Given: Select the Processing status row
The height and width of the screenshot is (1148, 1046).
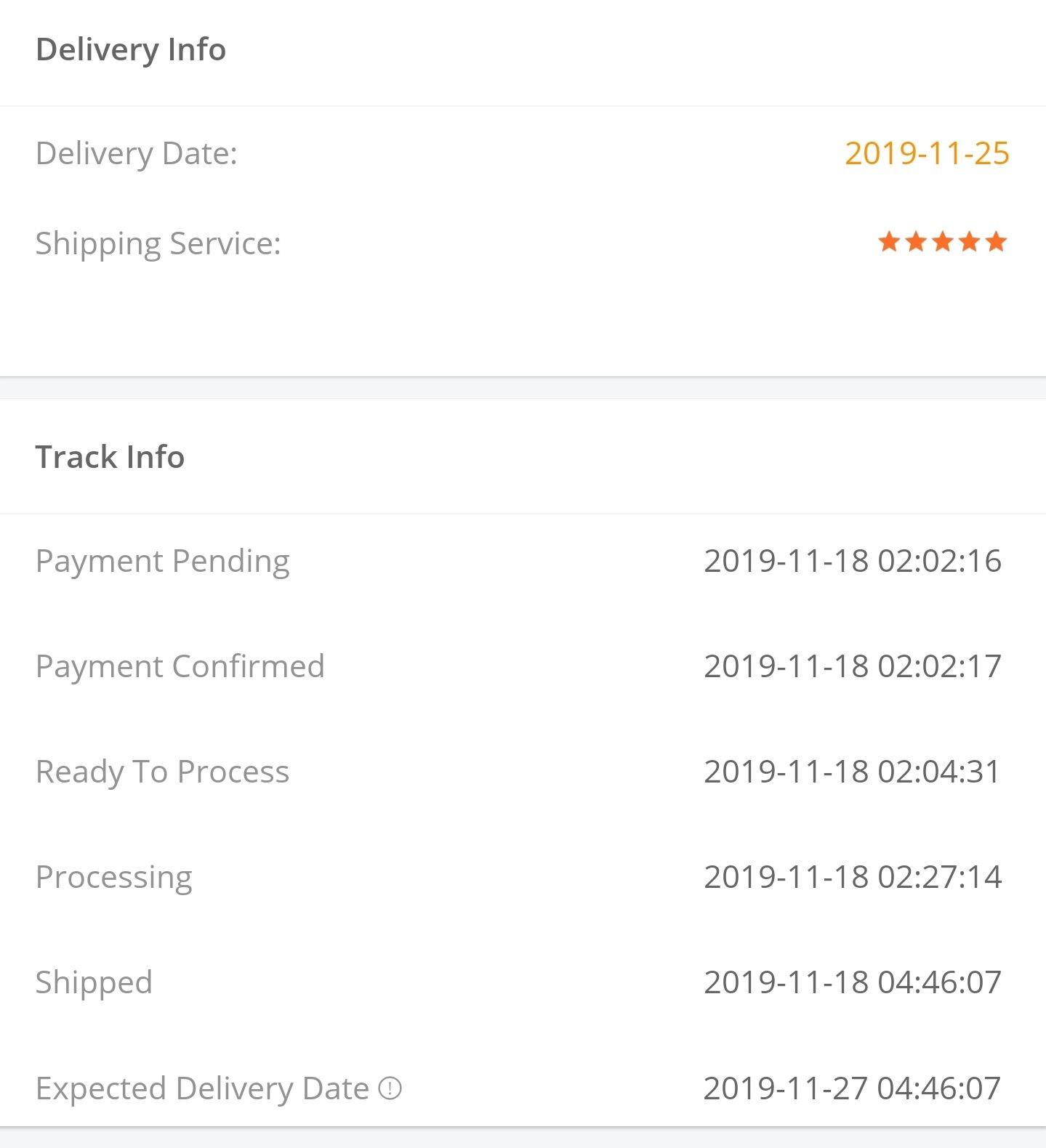Looking at the screenshot, I should tap(523, 877).
